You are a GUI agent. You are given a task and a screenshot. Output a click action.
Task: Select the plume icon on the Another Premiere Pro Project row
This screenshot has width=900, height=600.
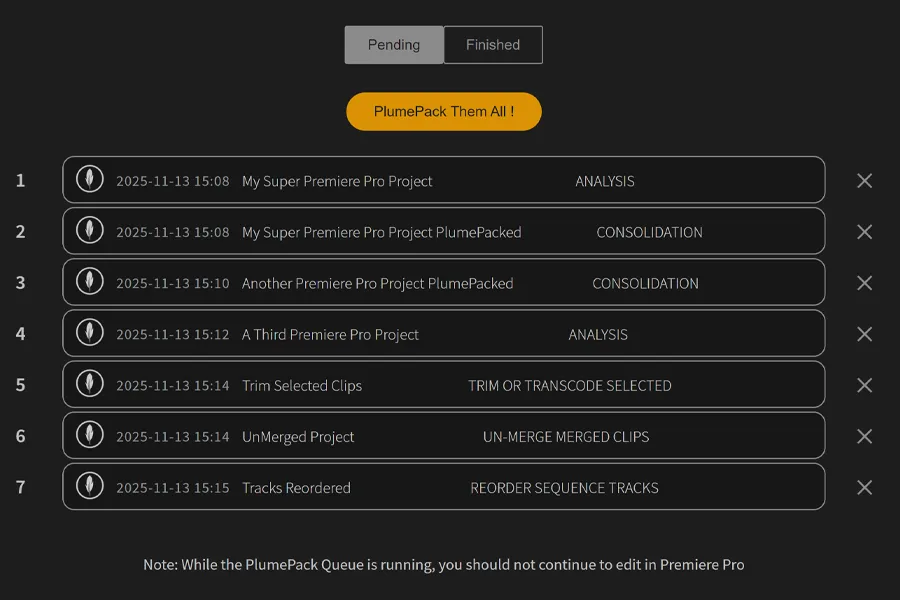(89, 282)
